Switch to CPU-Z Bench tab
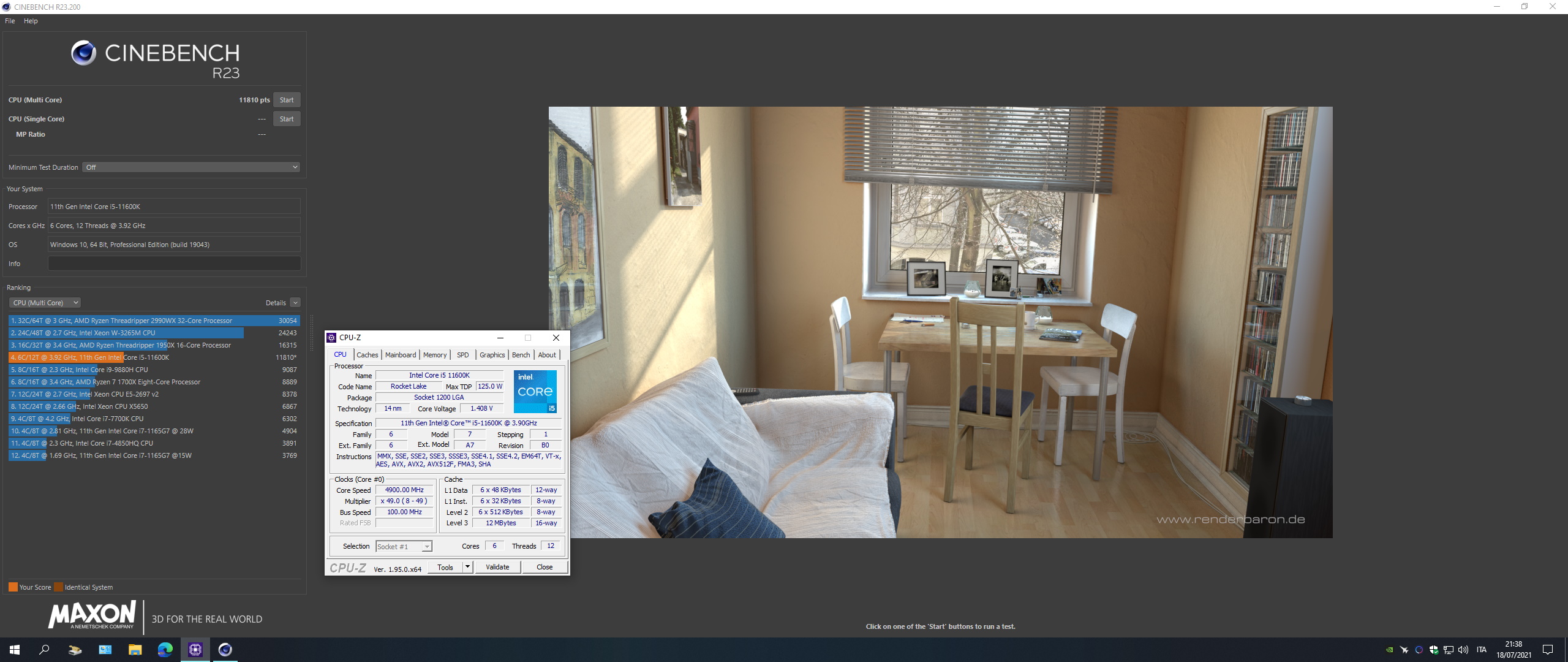This screenshot has height=662, width=1568. click(521, 355)
